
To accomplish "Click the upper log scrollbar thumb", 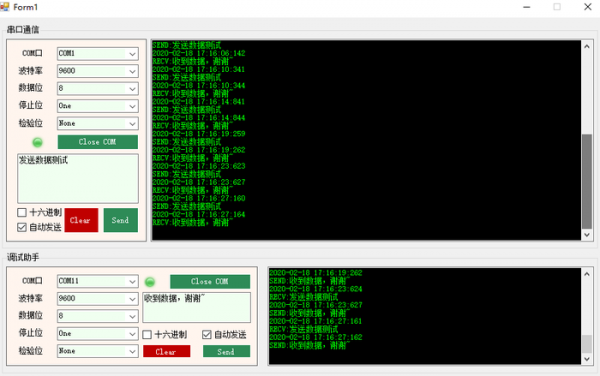I will coord(587,181).
